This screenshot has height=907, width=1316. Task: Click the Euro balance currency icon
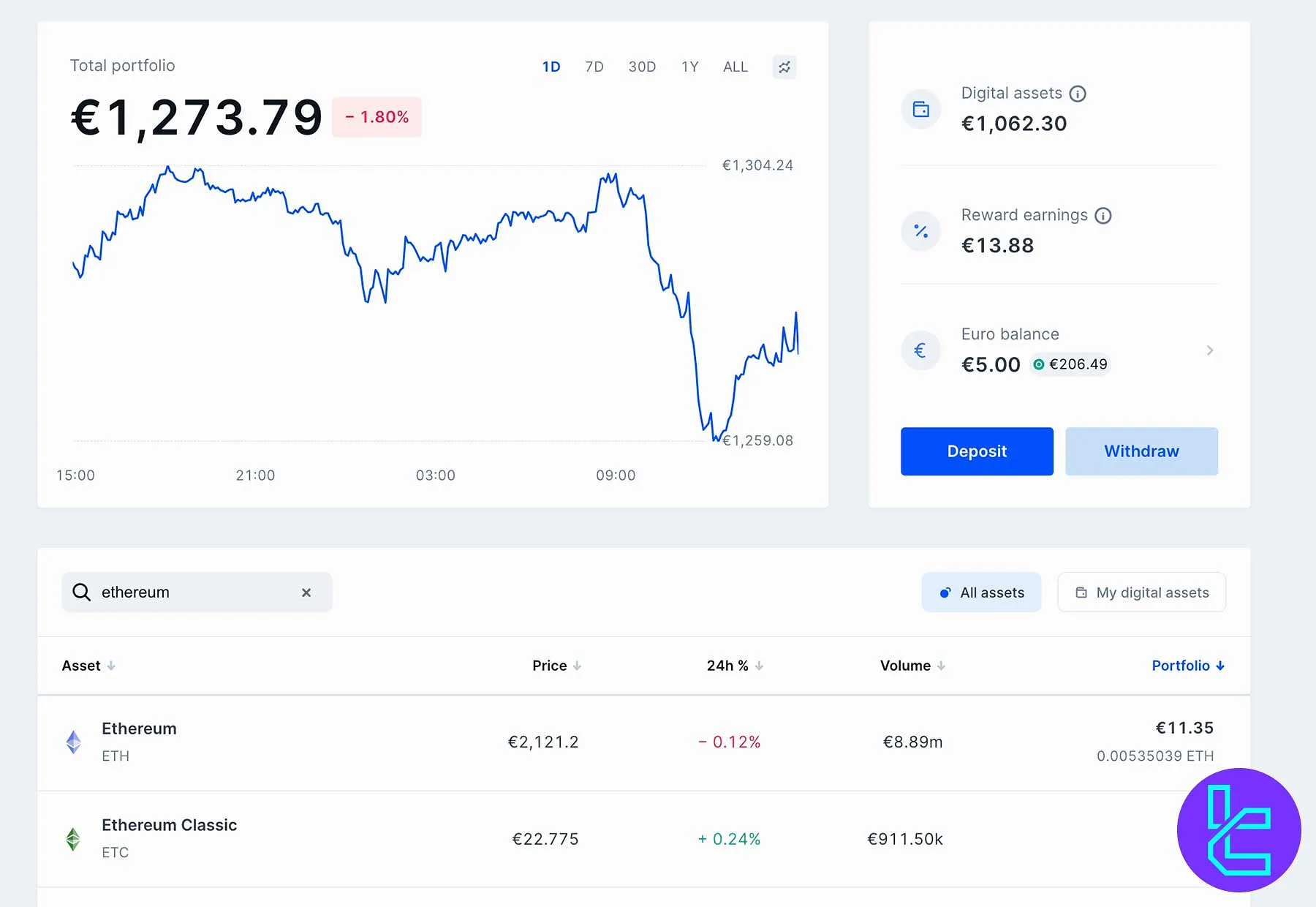[921, 350]
